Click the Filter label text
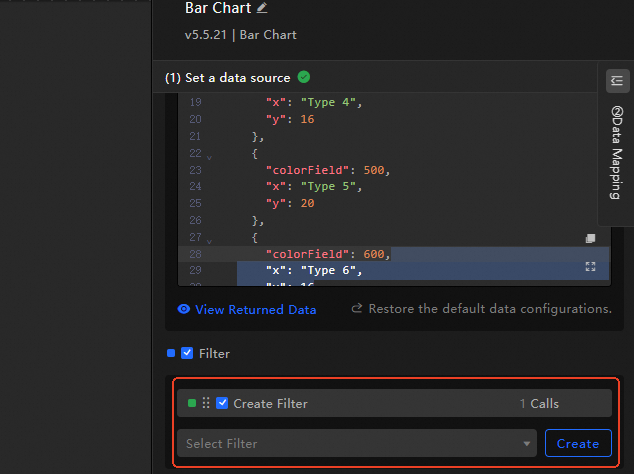This screenshot has width=634, height=474. (x=214, y=353)
